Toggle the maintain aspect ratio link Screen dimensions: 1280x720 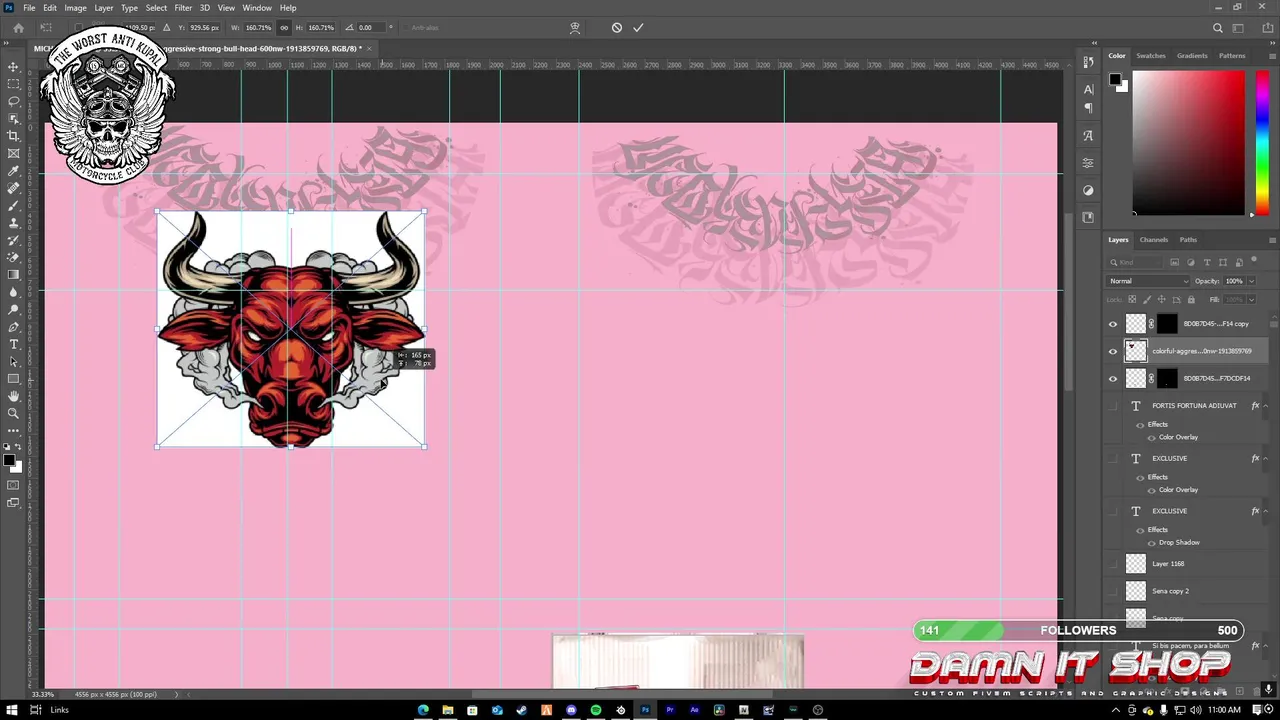[284, 28]
